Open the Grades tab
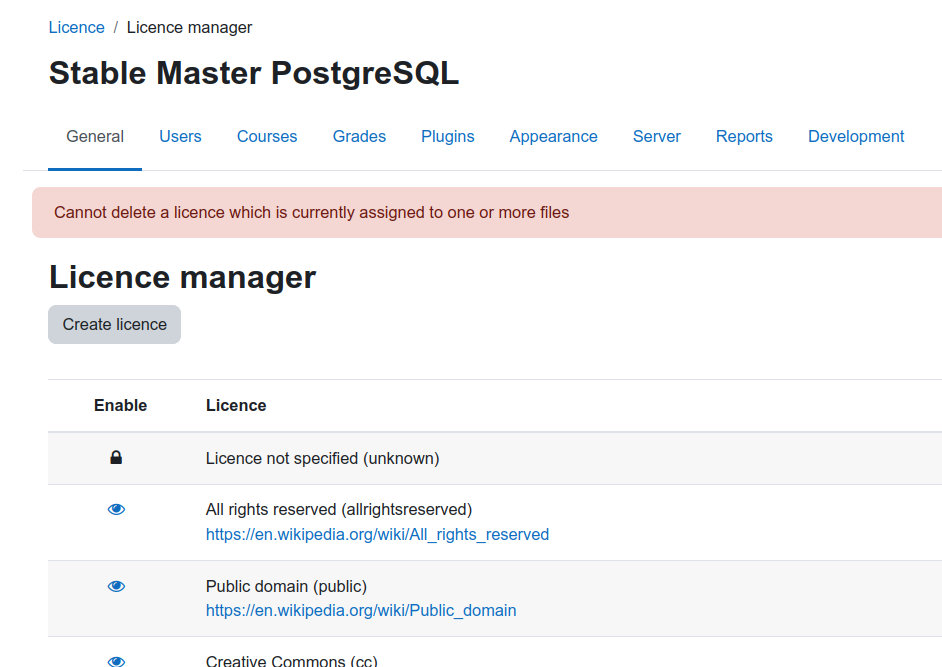Screen dimensions: 942x667 pos(359,136)
